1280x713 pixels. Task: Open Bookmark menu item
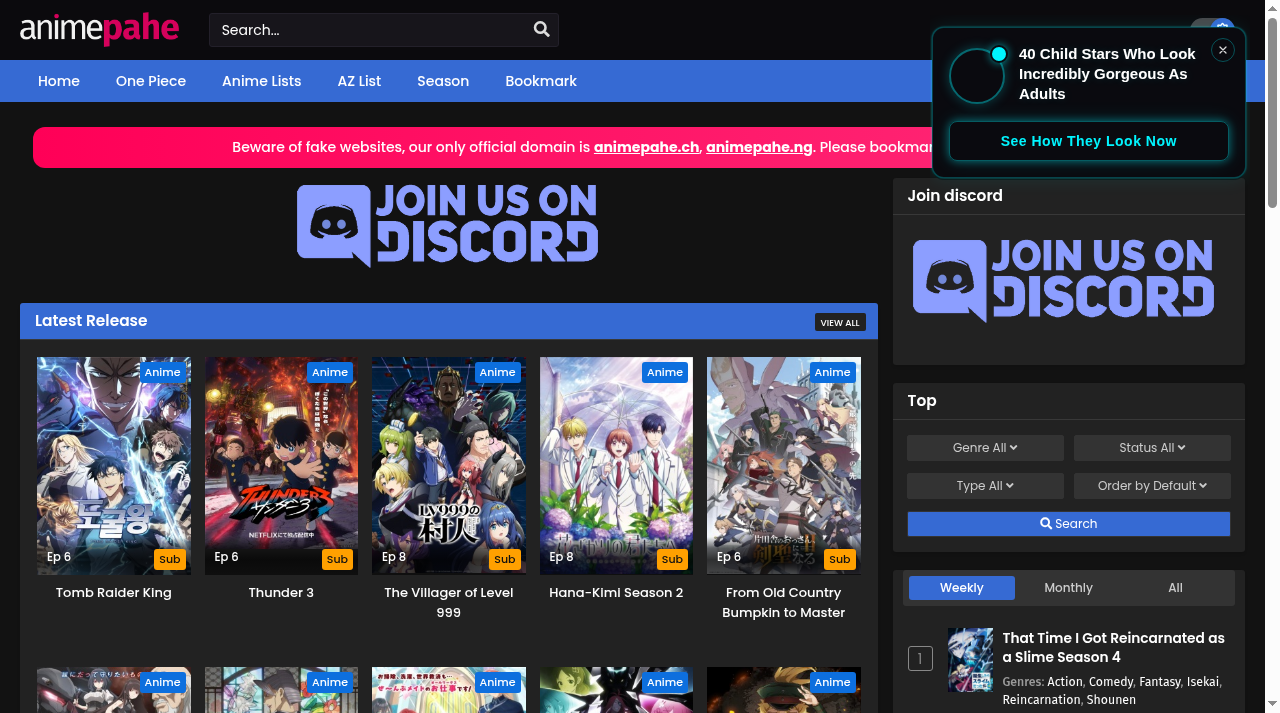541,81
